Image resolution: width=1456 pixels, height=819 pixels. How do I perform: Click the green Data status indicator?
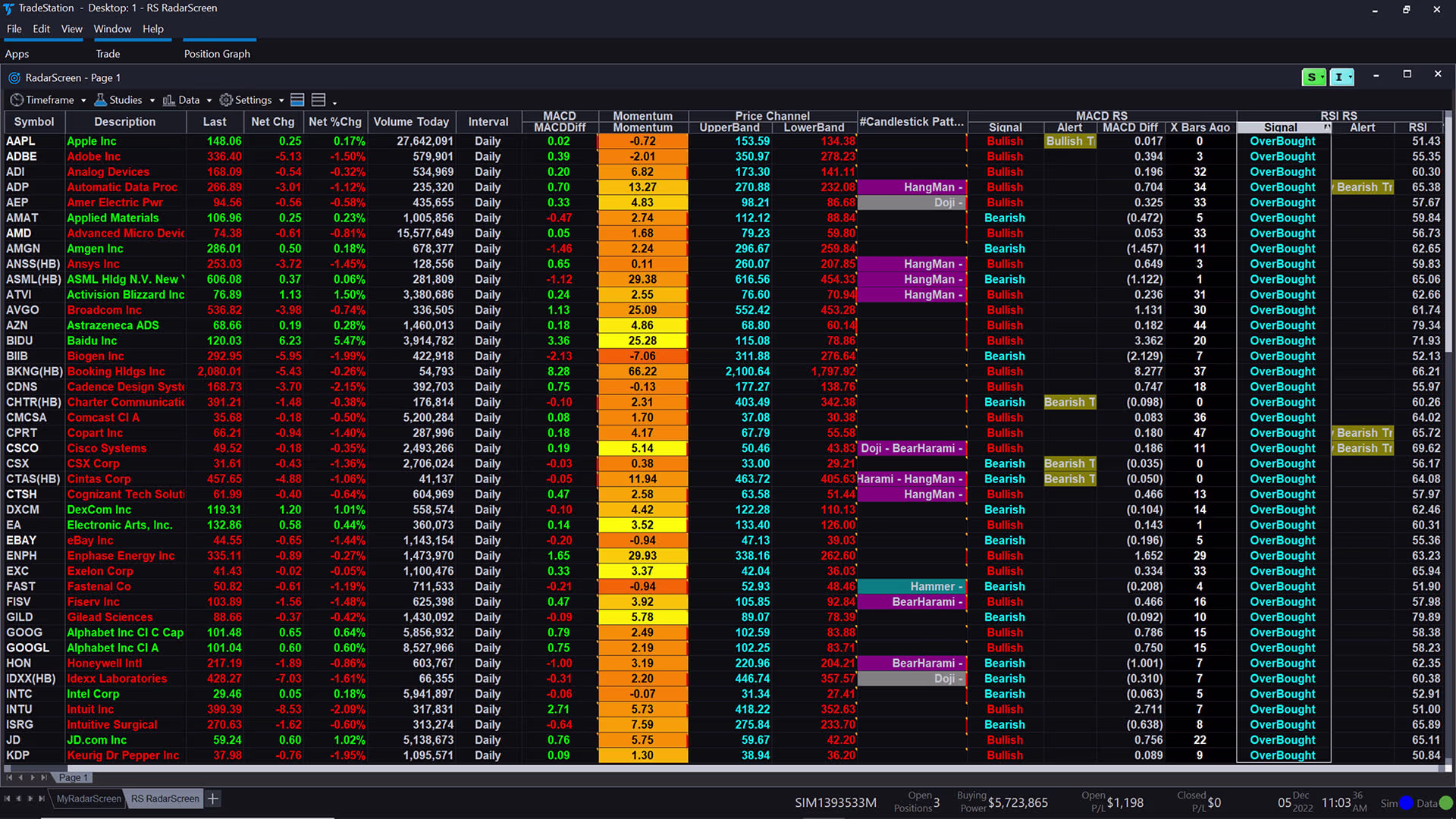click(1445, 803)
